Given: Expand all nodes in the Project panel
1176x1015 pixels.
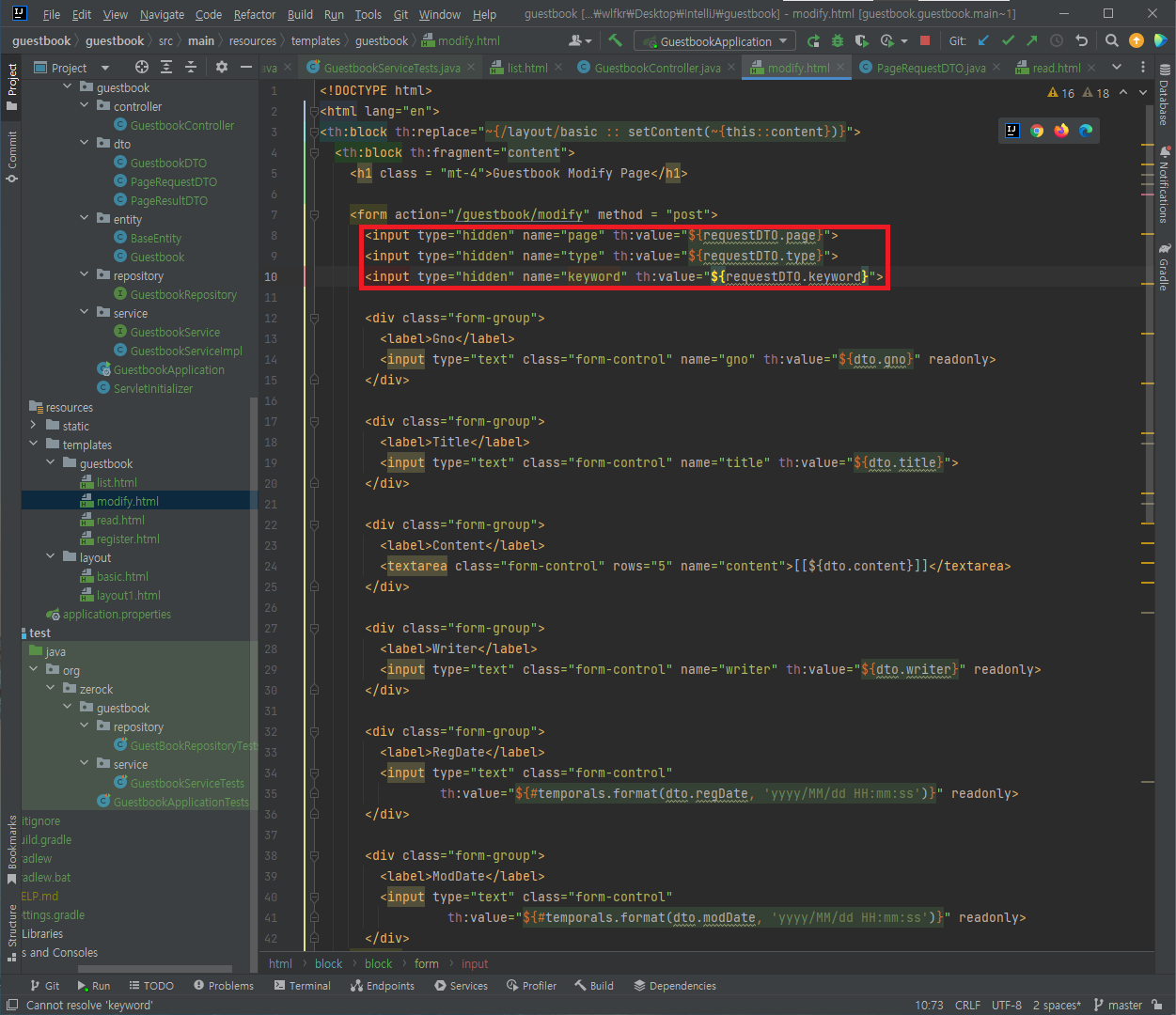Looking at the screenshot, I should (x=166, y=67).
